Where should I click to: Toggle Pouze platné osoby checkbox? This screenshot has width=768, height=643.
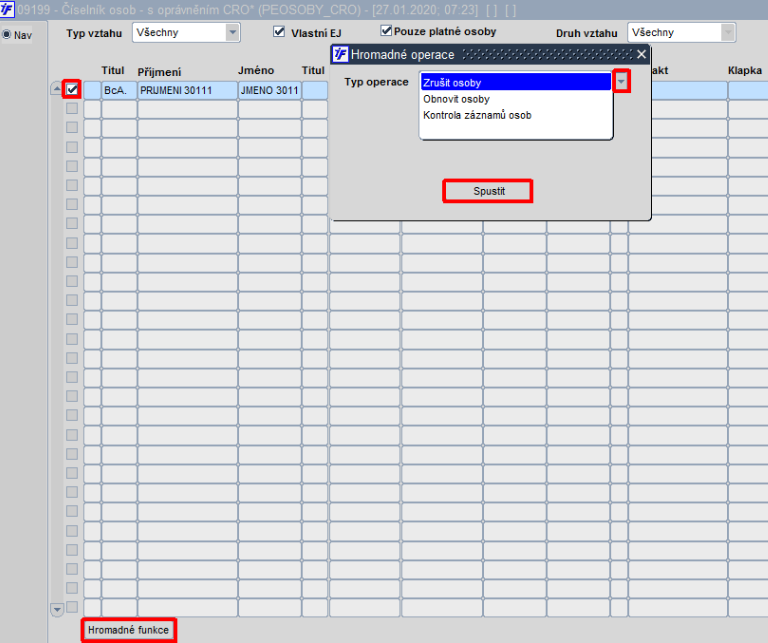(x=386, y=31)
